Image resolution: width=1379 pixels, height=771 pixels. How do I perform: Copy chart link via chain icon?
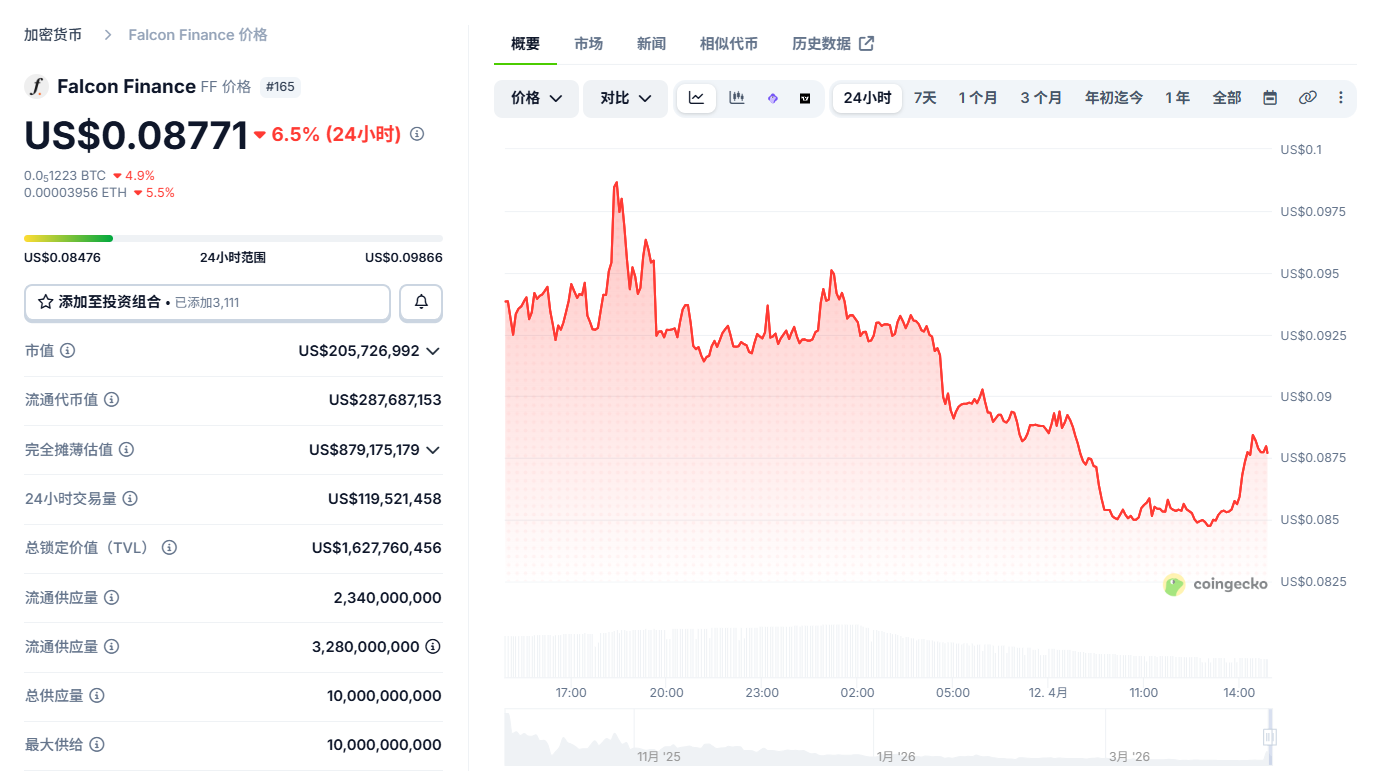coord(1307,98)
